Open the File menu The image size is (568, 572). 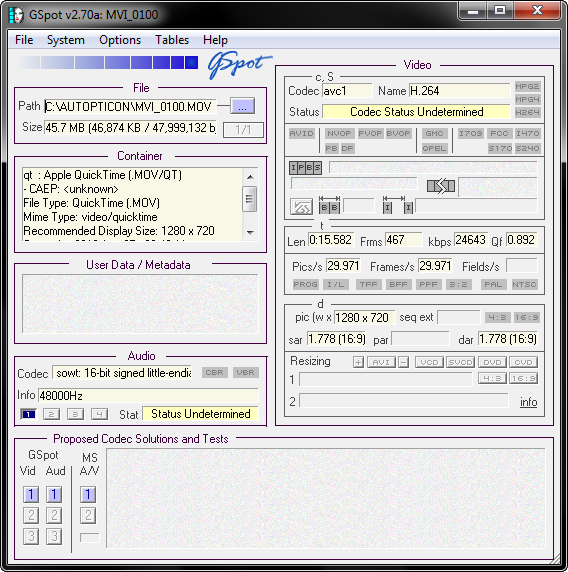pos(24,40)
